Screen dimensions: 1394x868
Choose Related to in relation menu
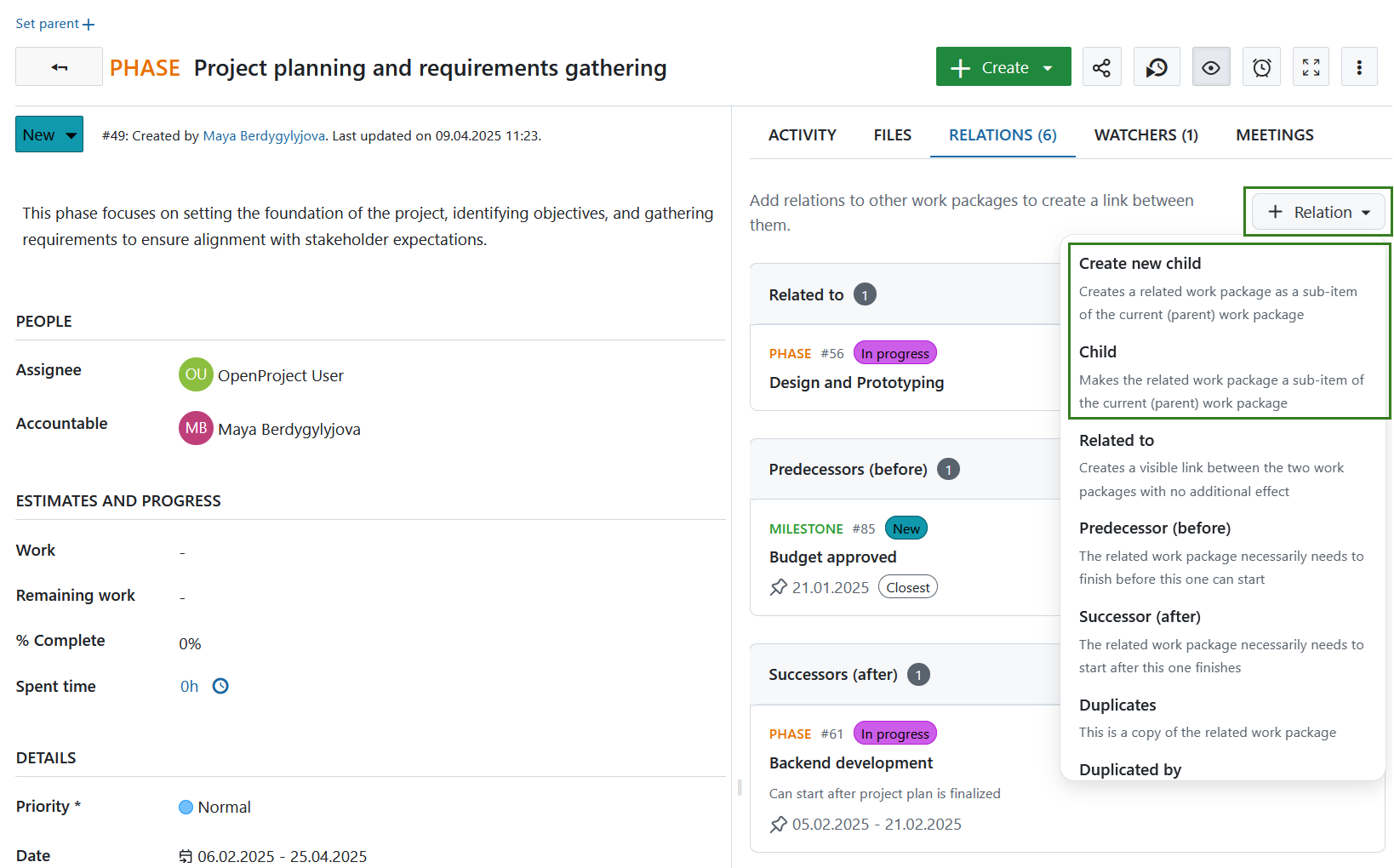point(1223,465)
